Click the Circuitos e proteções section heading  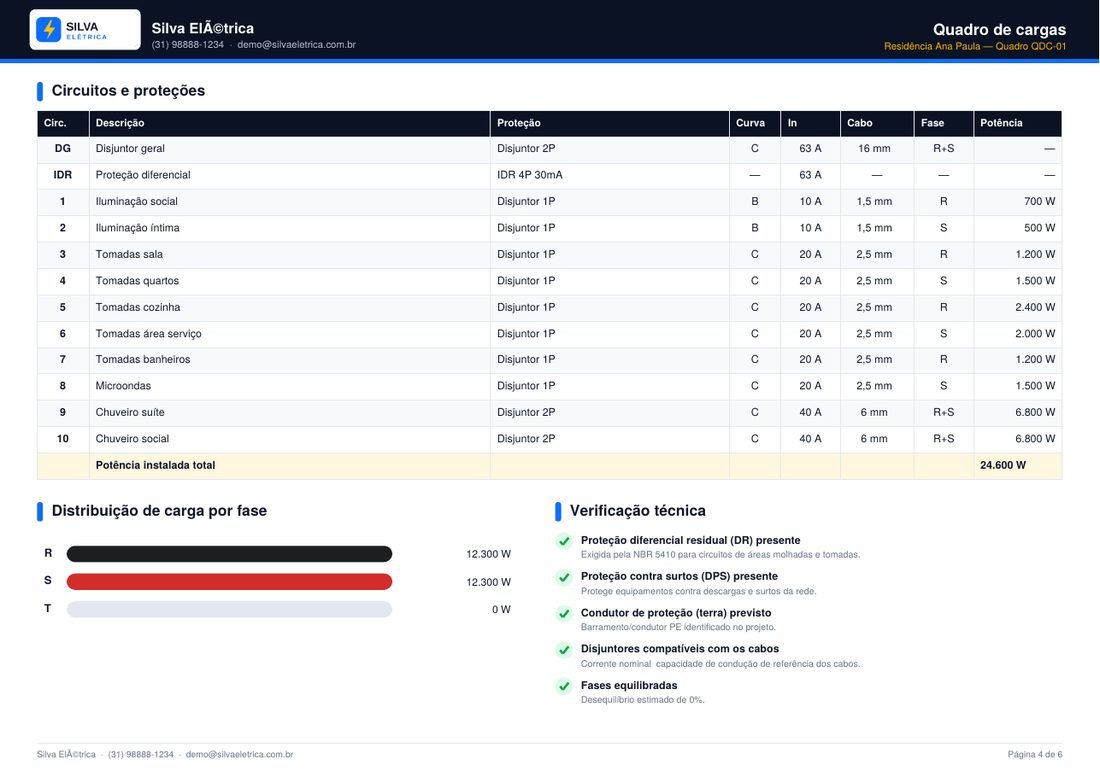[128, 90]
